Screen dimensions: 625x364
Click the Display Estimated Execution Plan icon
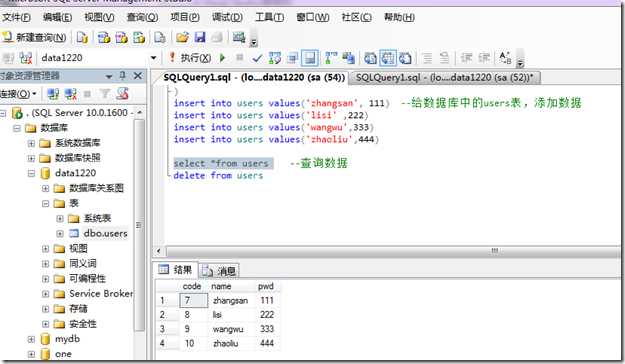point(275,58)
